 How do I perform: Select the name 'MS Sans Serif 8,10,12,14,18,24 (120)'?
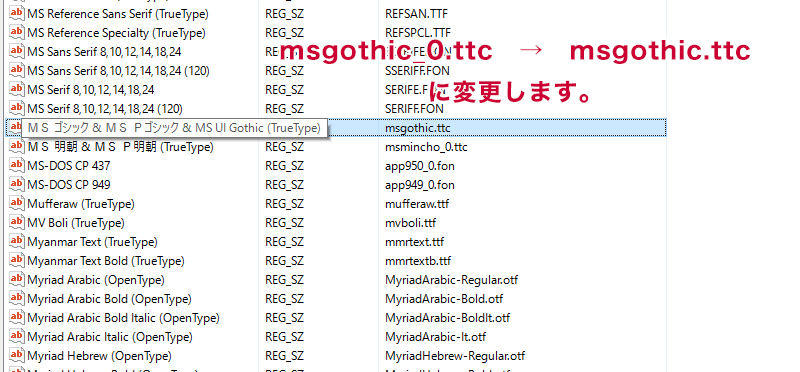coord(118,71)
